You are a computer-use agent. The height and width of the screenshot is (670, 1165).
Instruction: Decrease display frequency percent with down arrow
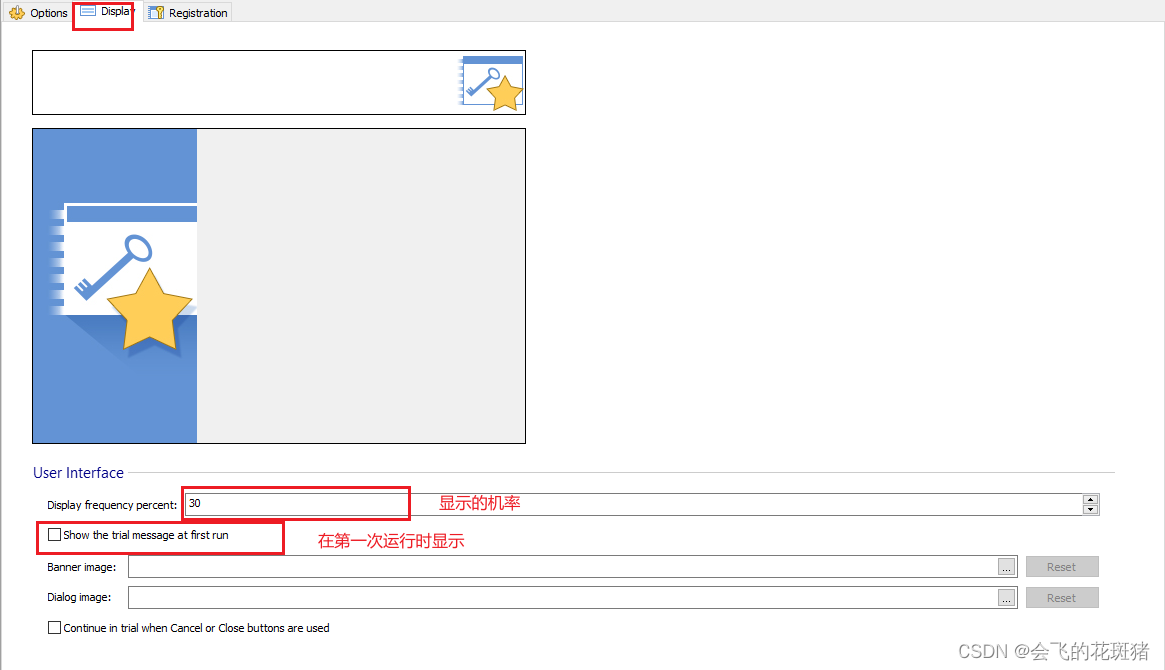click(x=1090, y=509)
